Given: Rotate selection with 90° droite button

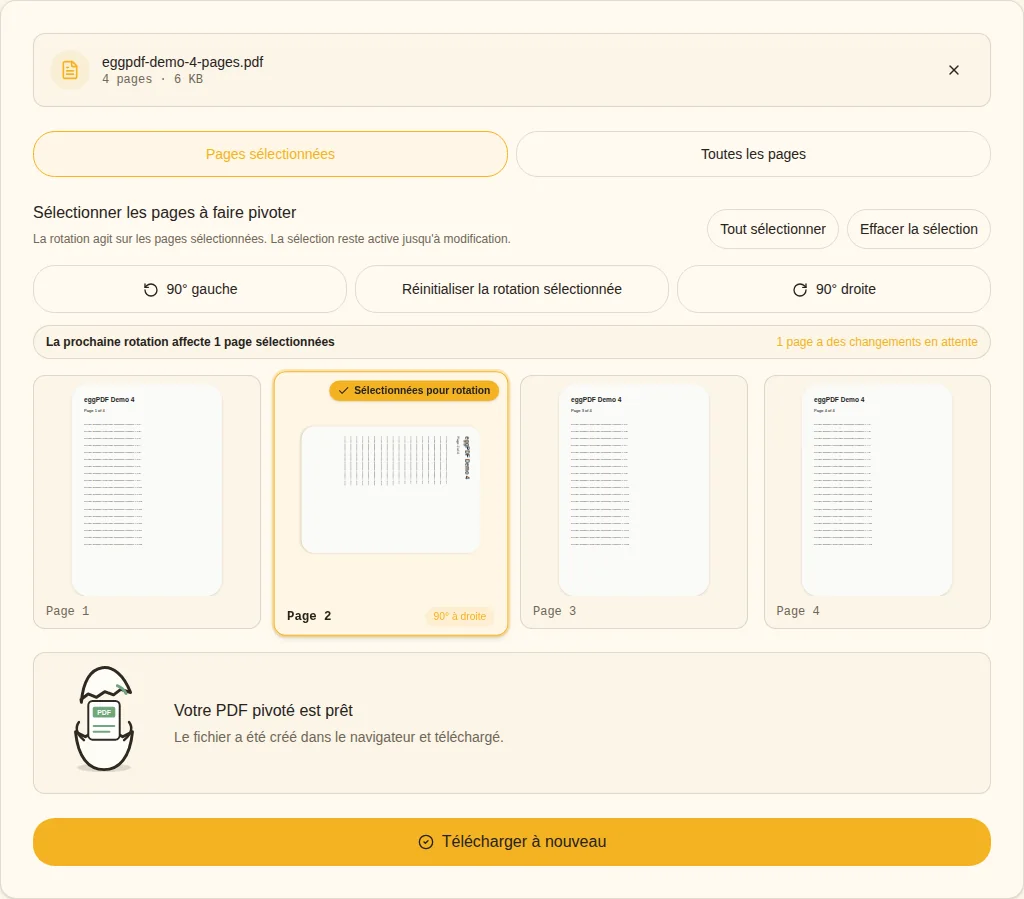Looking at the screenshot, I should (834, 289).
